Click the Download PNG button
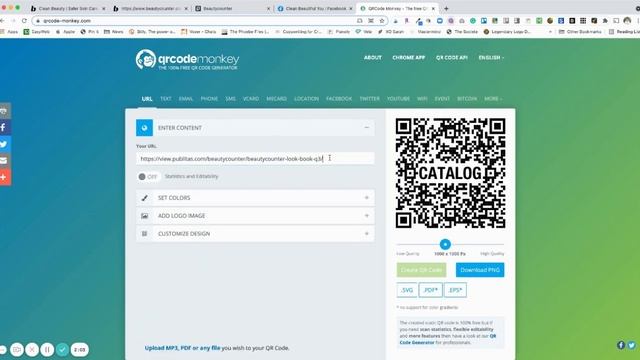The width and height of the screenshot is (640, 360). [x=480, y=270]
